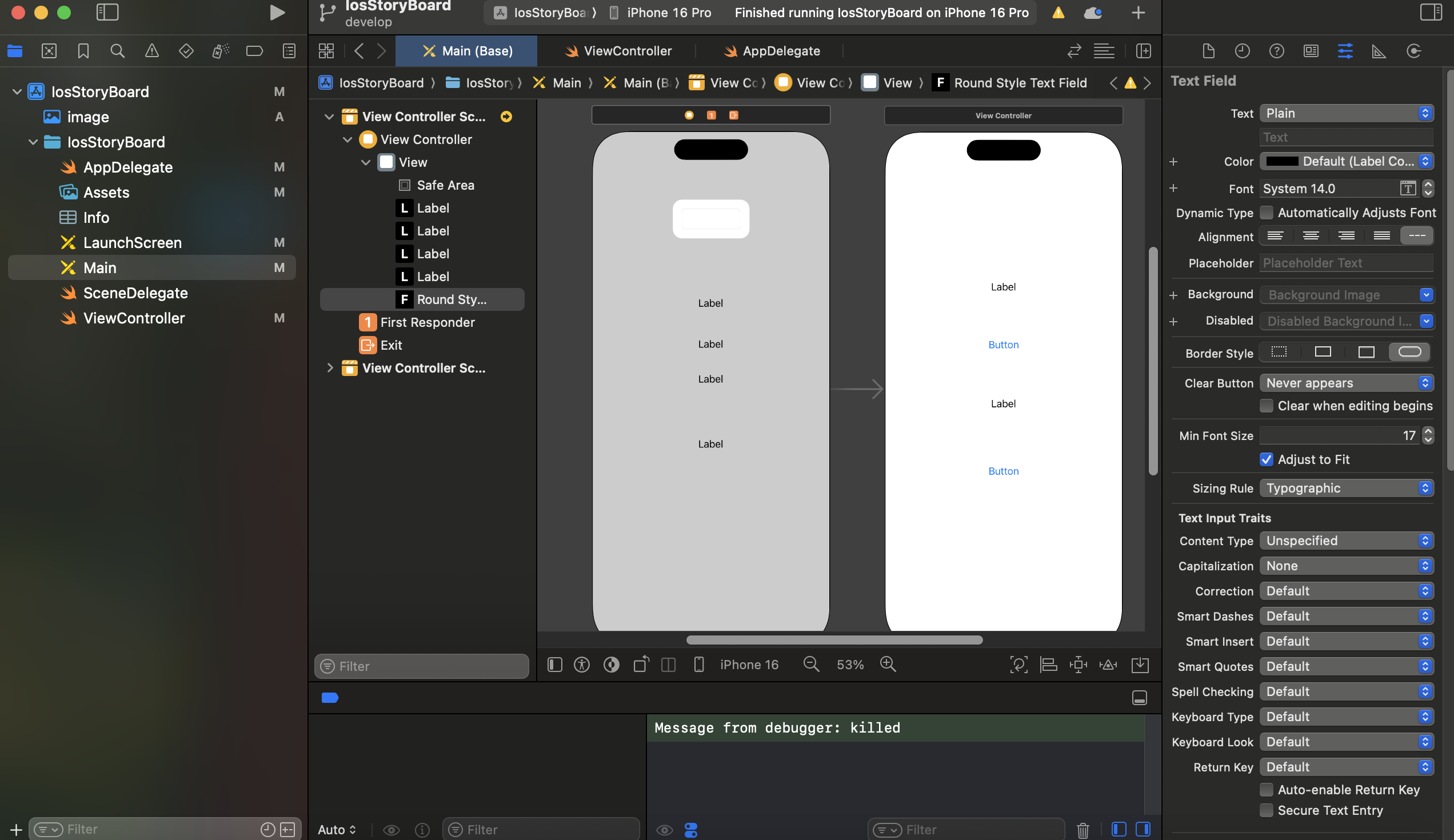The width and height of the screenshot is (1454, 840).
Task: Delete console output with trash icon
Action: [1083, 830]
